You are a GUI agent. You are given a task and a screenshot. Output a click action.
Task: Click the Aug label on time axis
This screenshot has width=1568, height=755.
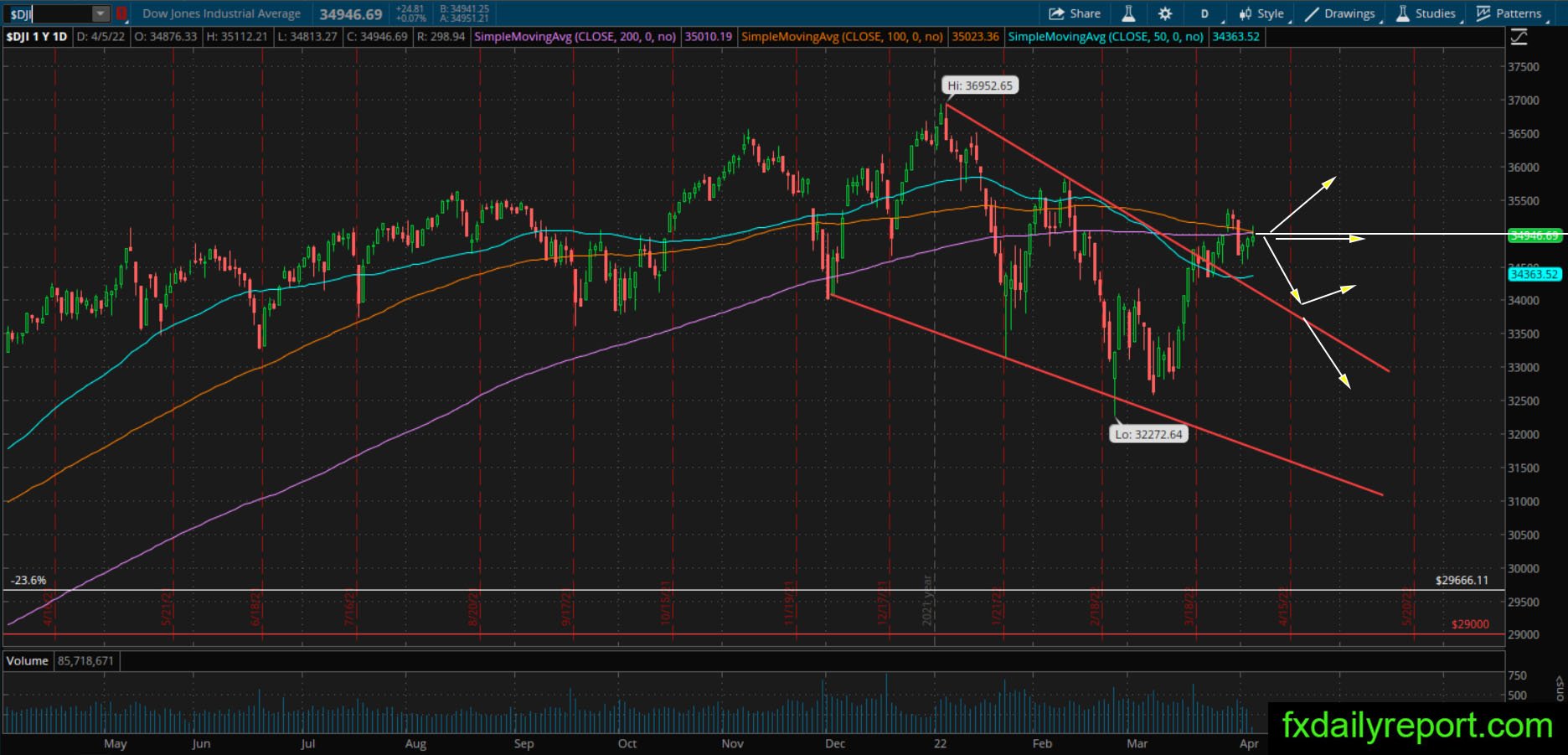pyautogui.click(x=415, y=744)
